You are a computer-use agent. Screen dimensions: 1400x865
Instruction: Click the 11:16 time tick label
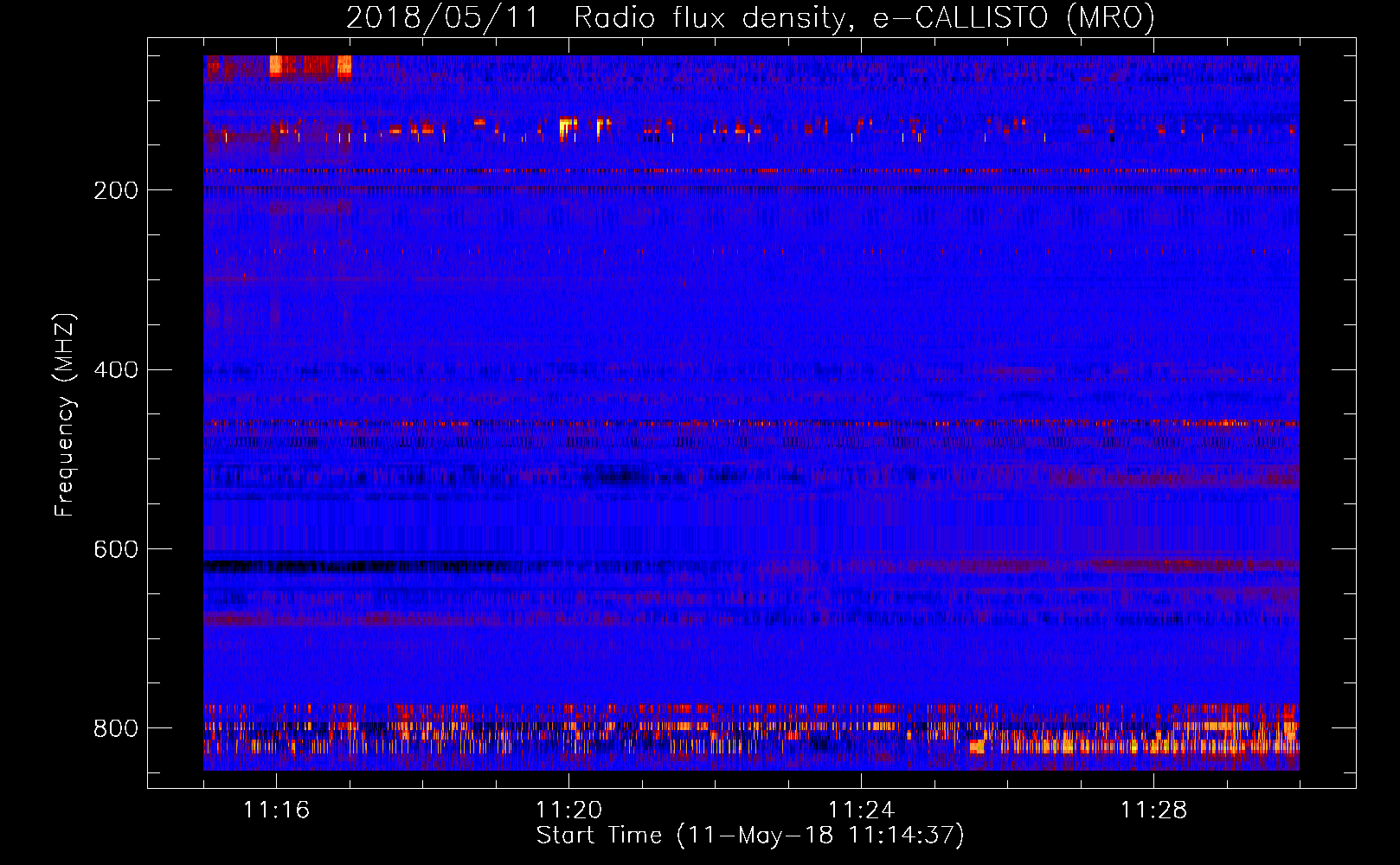pyautogui.click(x=277, y=810)
